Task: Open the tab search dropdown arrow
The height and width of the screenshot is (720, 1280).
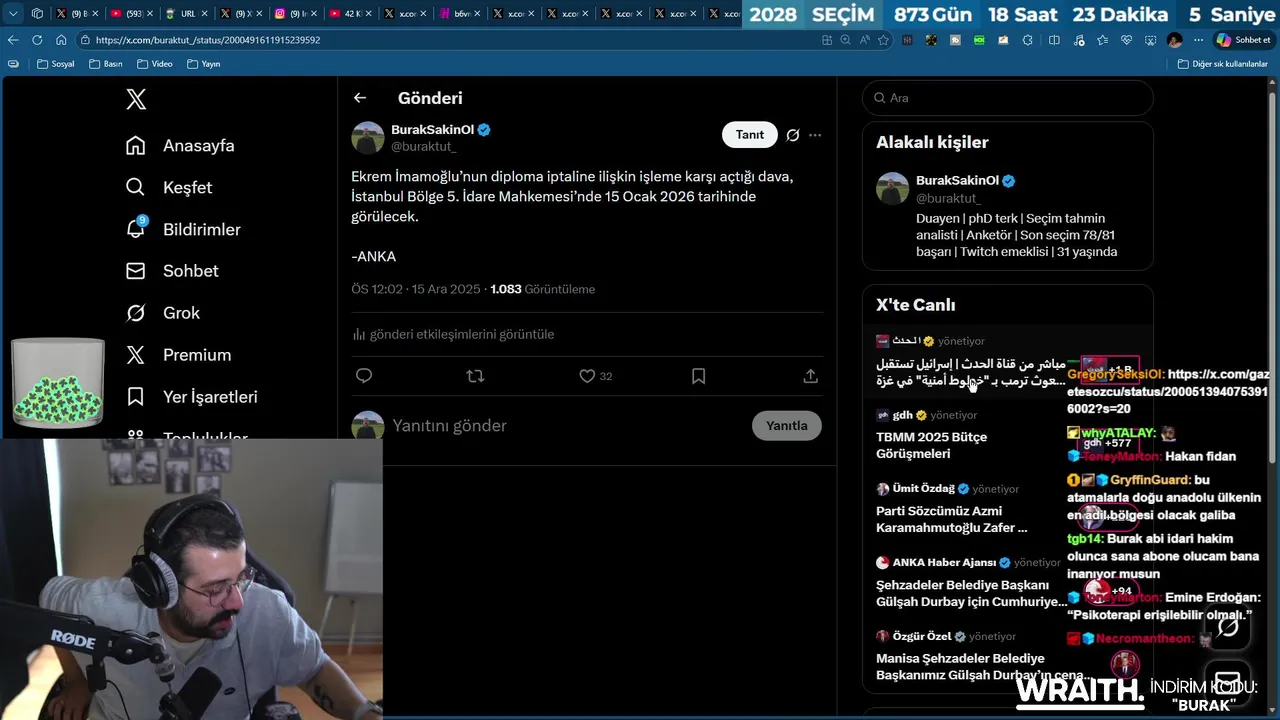Action: [x=13, y=14]
